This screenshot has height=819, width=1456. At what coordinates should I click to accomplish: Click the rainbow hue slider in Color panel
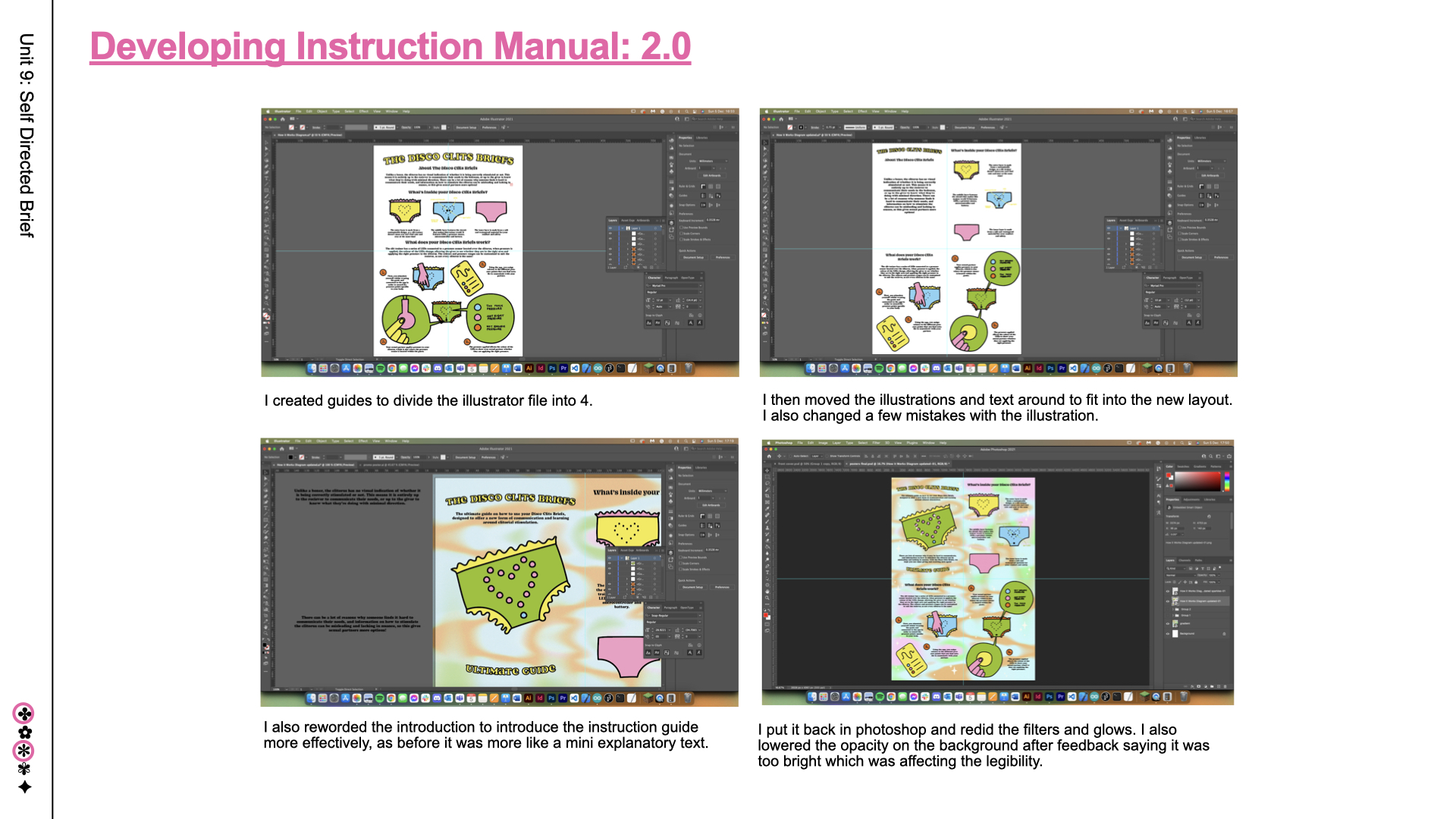point(1227,482)
